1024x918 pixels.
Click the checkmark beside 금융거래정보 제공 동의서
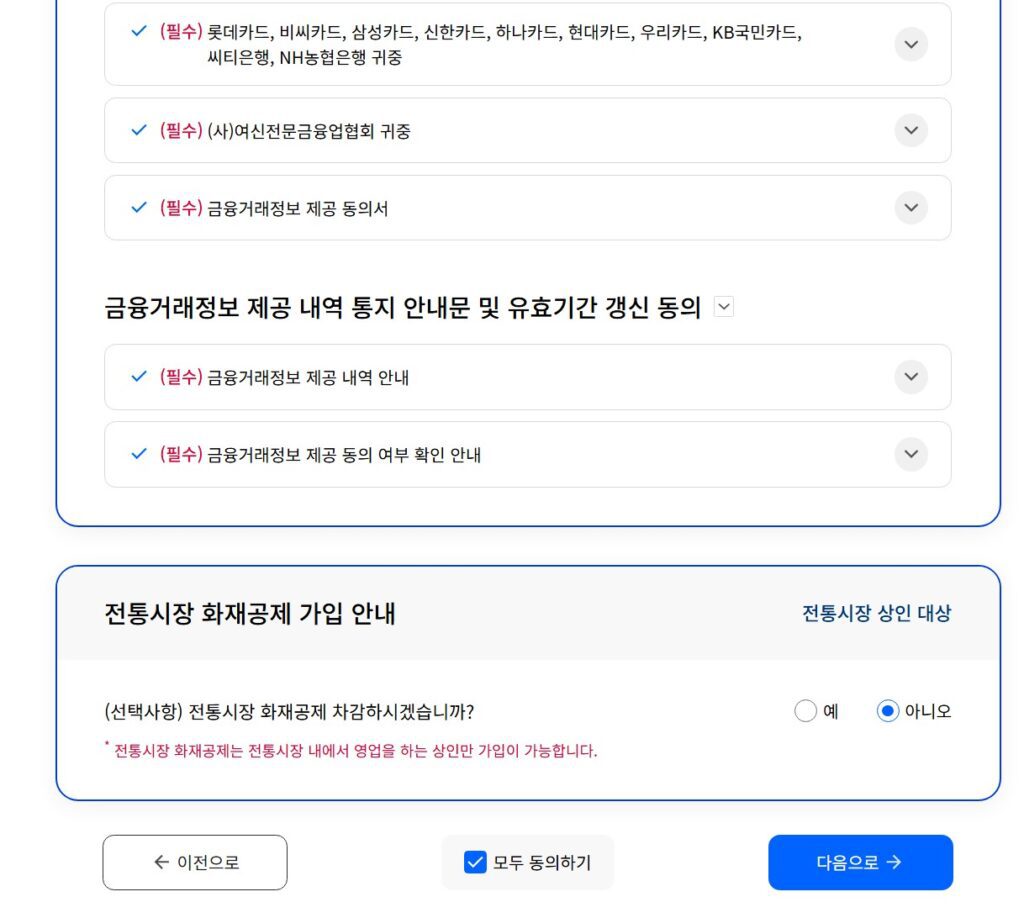click(x=137, y=208)
